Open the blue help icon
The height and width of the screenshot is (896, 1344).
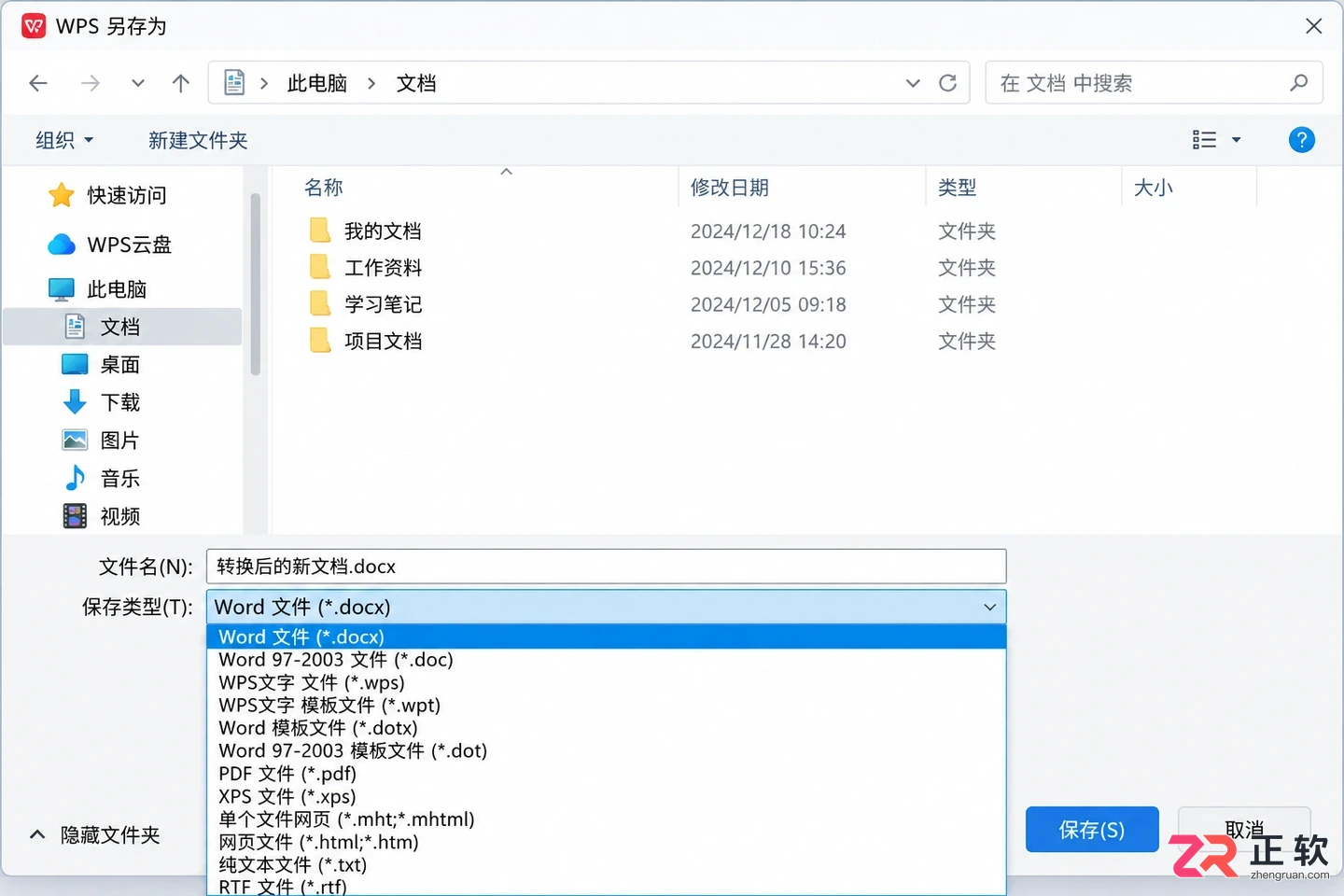click(x=1301, y=140)
